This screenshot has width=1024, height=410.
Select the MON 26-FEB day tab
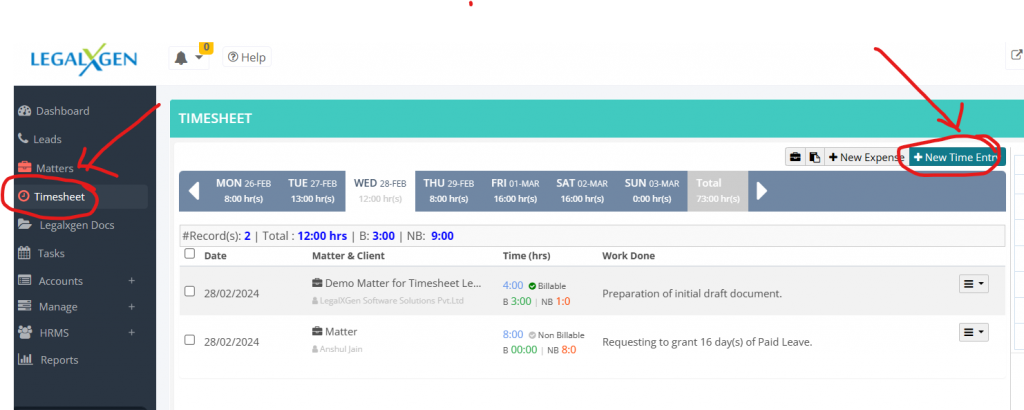pyautogui.click(x=243, y=190)
